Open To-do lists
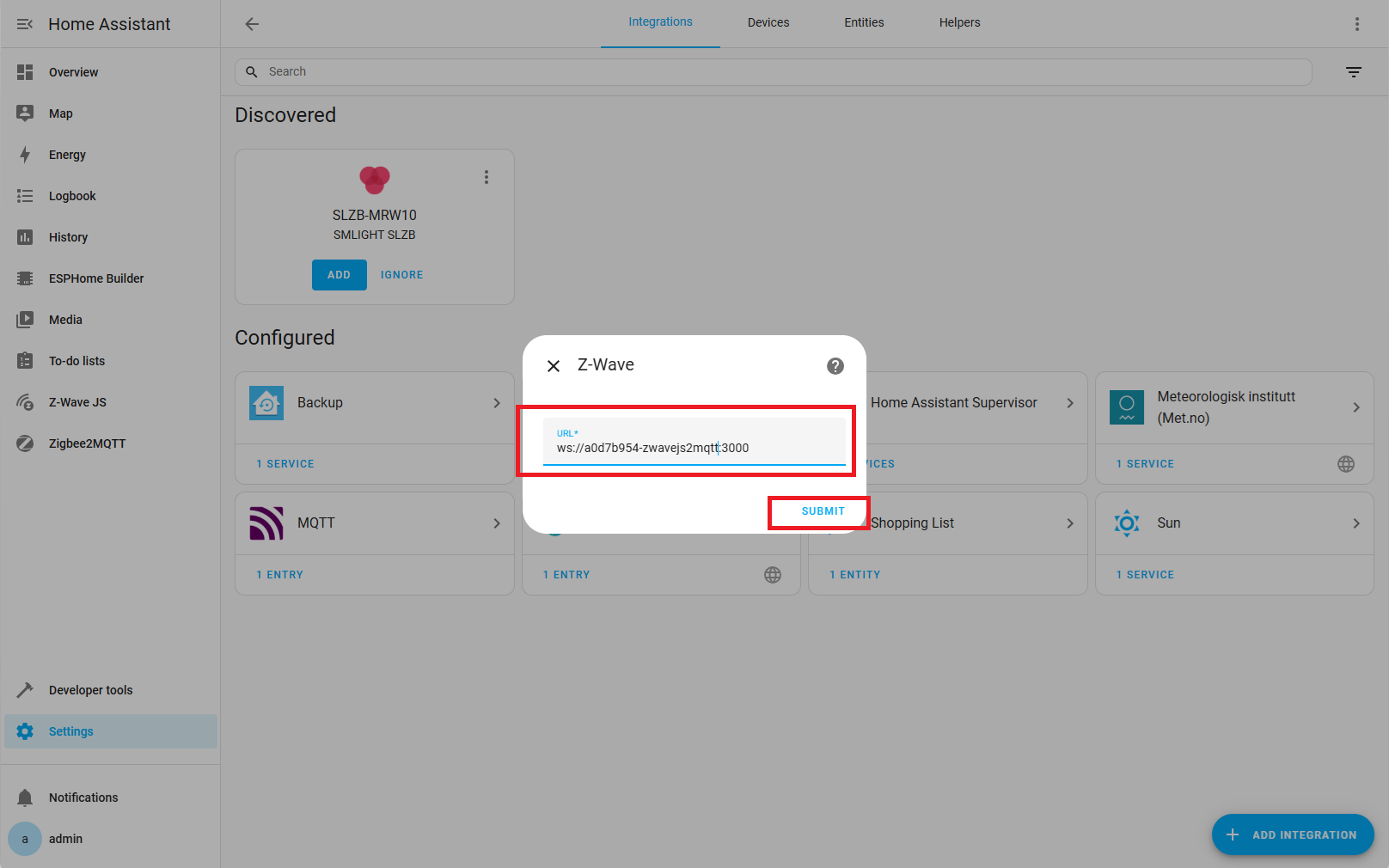Viewport: 1389px width, 868px height. click(x=110, y=361)
